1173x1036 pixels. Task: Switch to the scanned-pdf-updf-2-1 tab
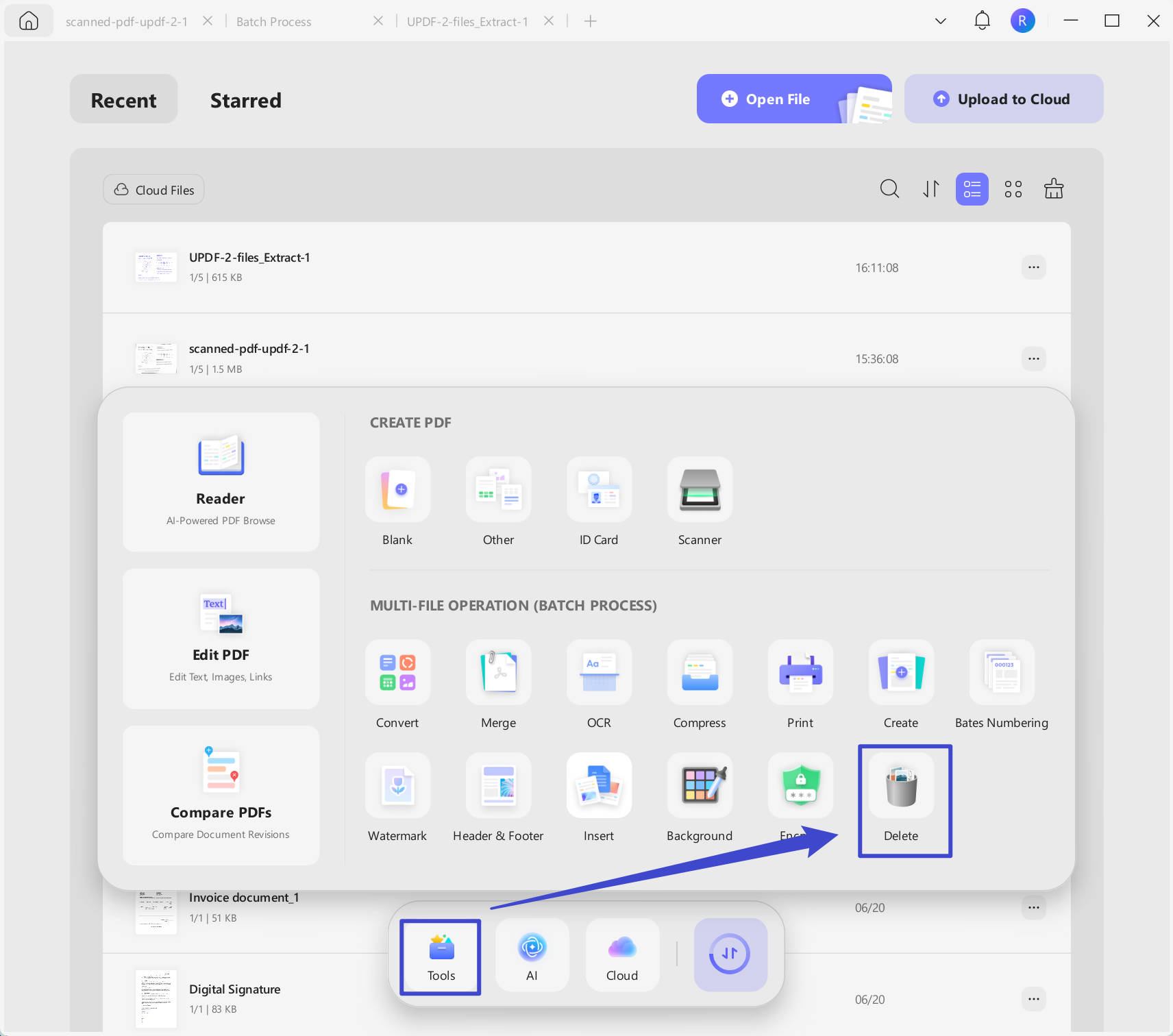click(x=127, y=22)
